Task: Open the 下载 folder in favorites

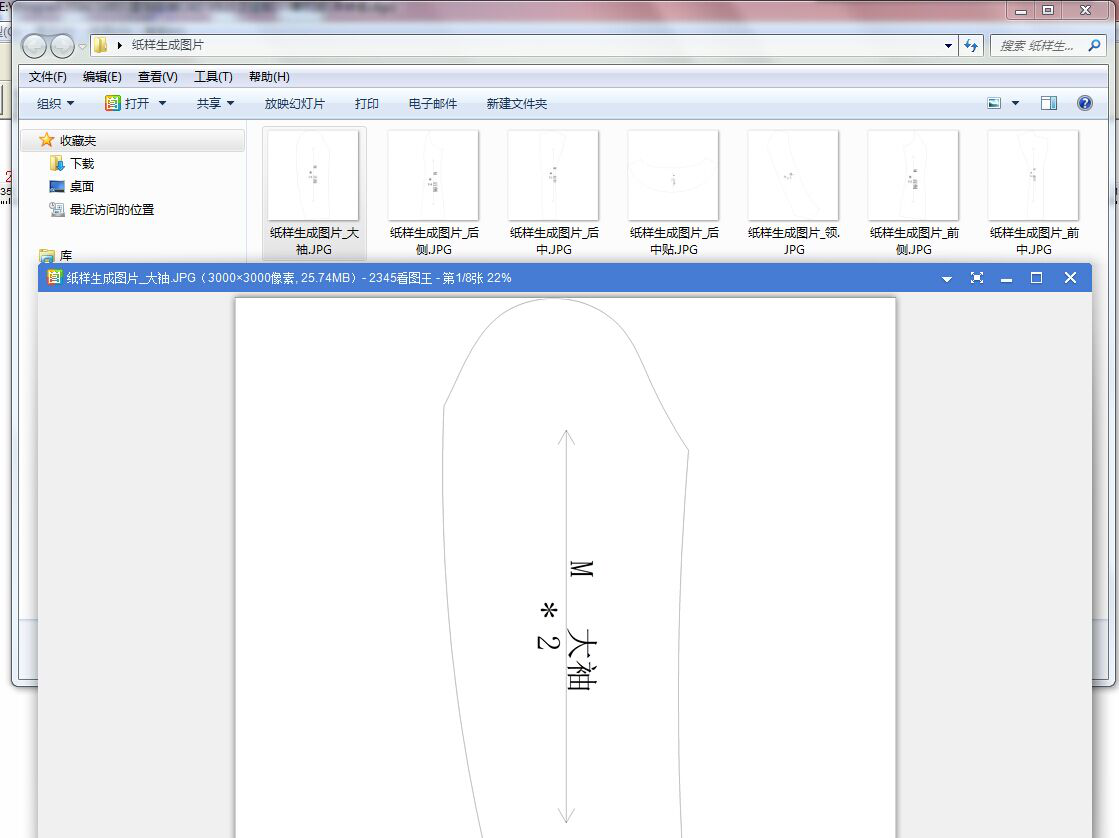Action: (x=82, y=163)
